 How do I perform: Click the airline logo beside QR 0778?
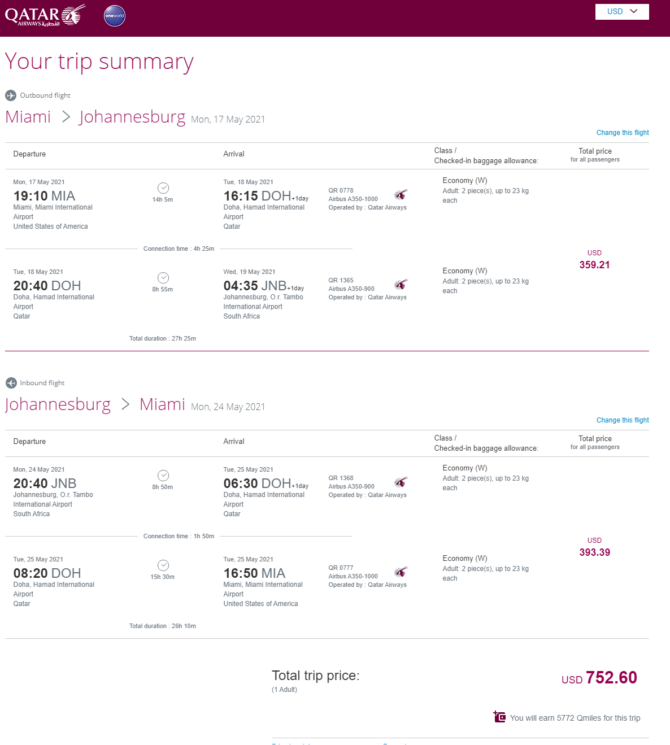[x=401, y=194]
